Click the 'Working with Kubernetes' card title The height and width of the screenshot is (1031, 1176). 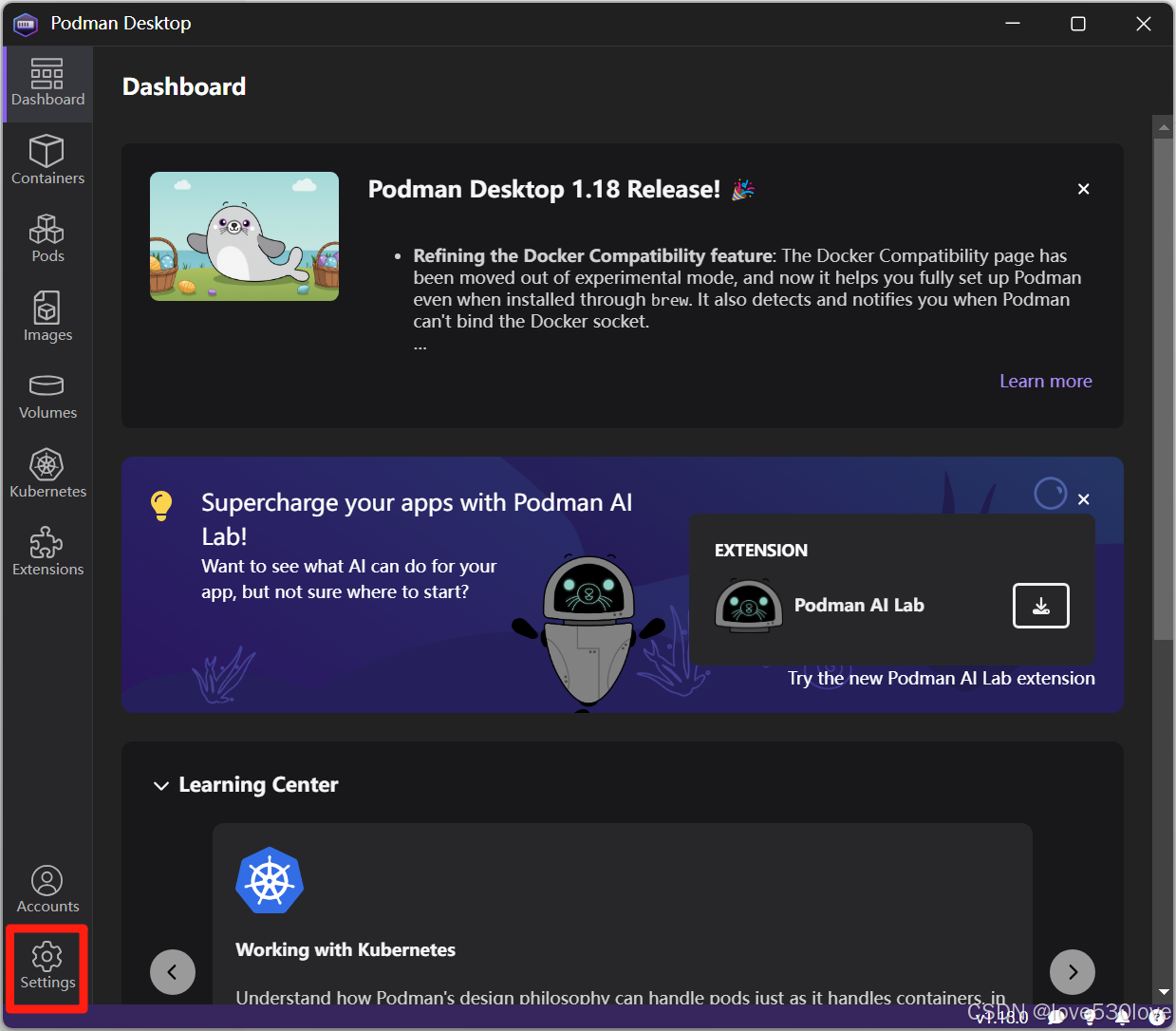(345, 949)
